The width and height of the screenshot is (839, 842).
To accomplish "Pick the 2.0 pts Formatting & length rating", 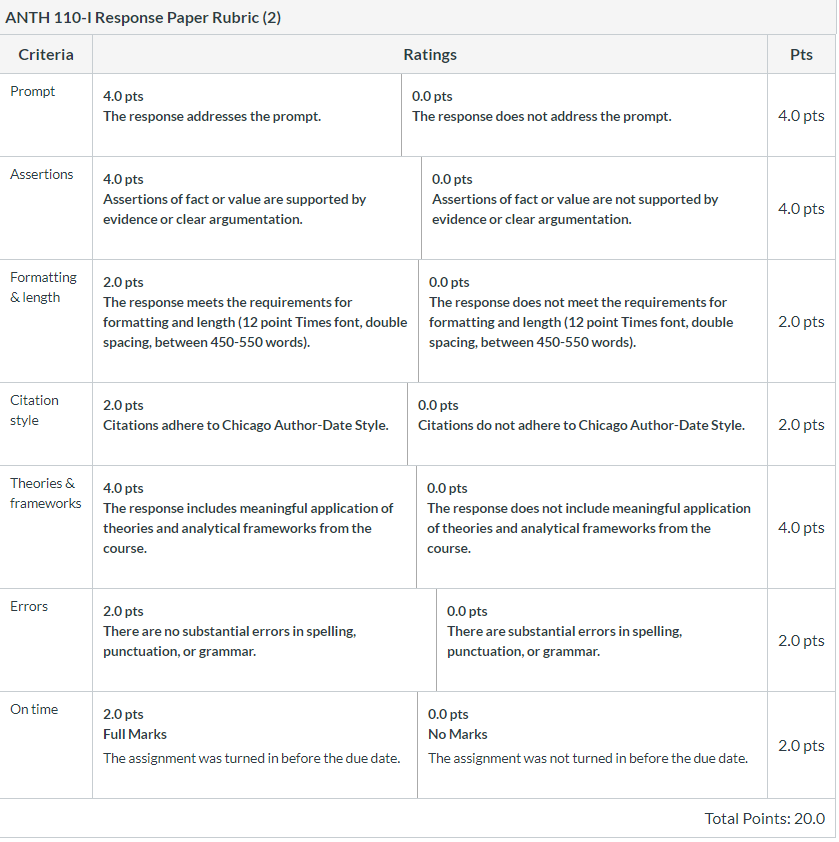I will pyautogui.click(x=255, y=321).
